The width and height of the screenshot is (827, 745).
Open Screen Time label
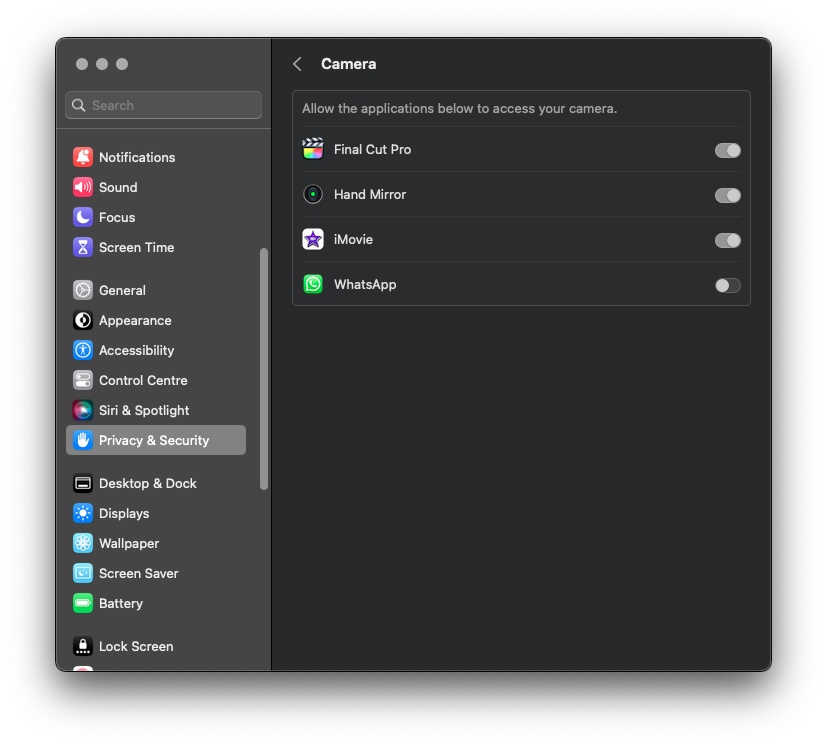137,247
